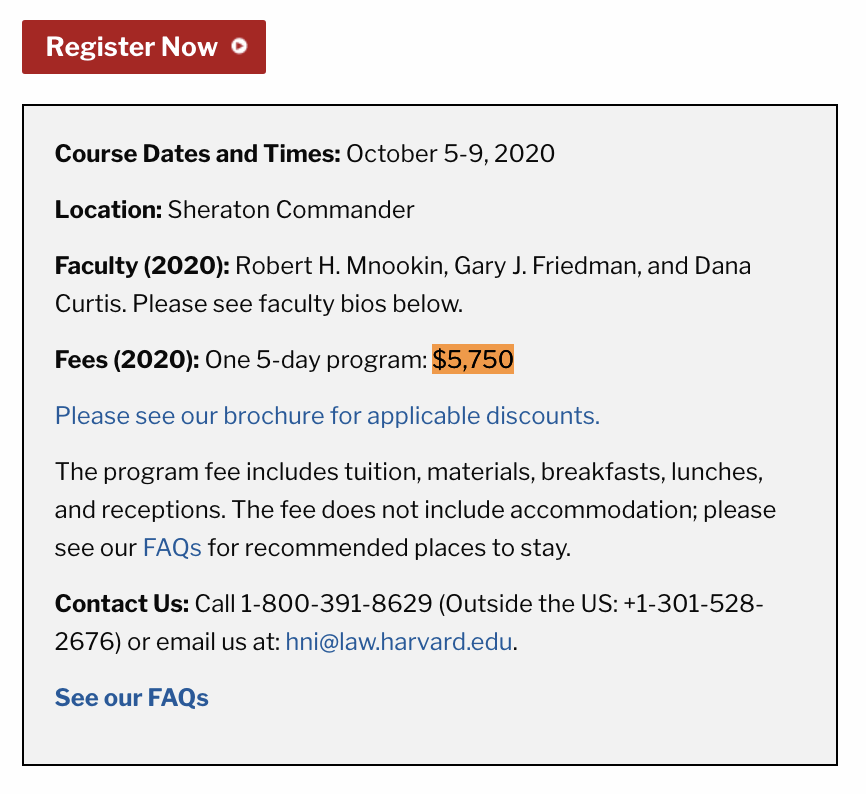Click the Contact Us label
The image size is (866, 794).
coord(121,604)
